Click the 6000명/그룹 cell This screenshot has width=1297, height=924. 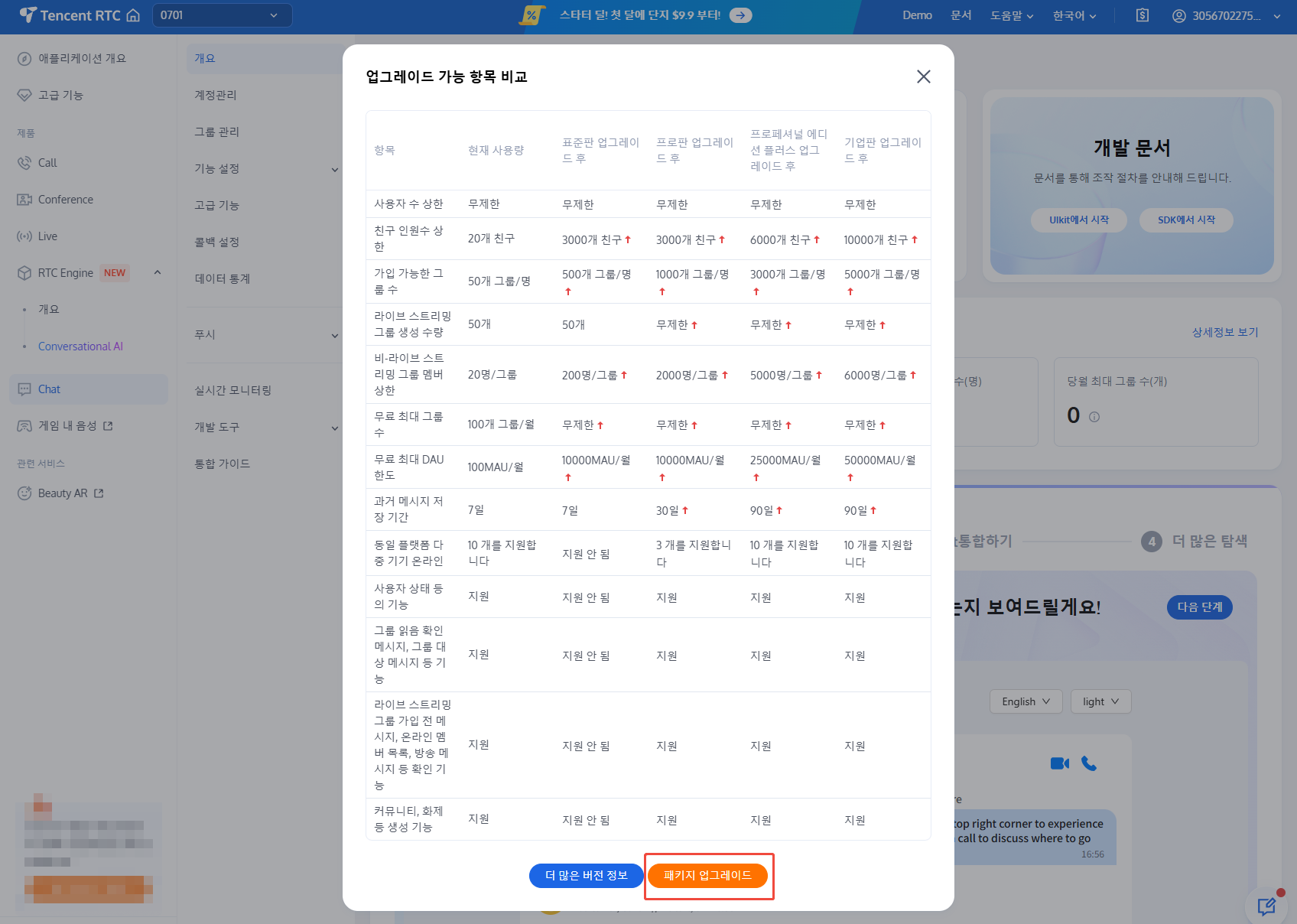(880, 376)
